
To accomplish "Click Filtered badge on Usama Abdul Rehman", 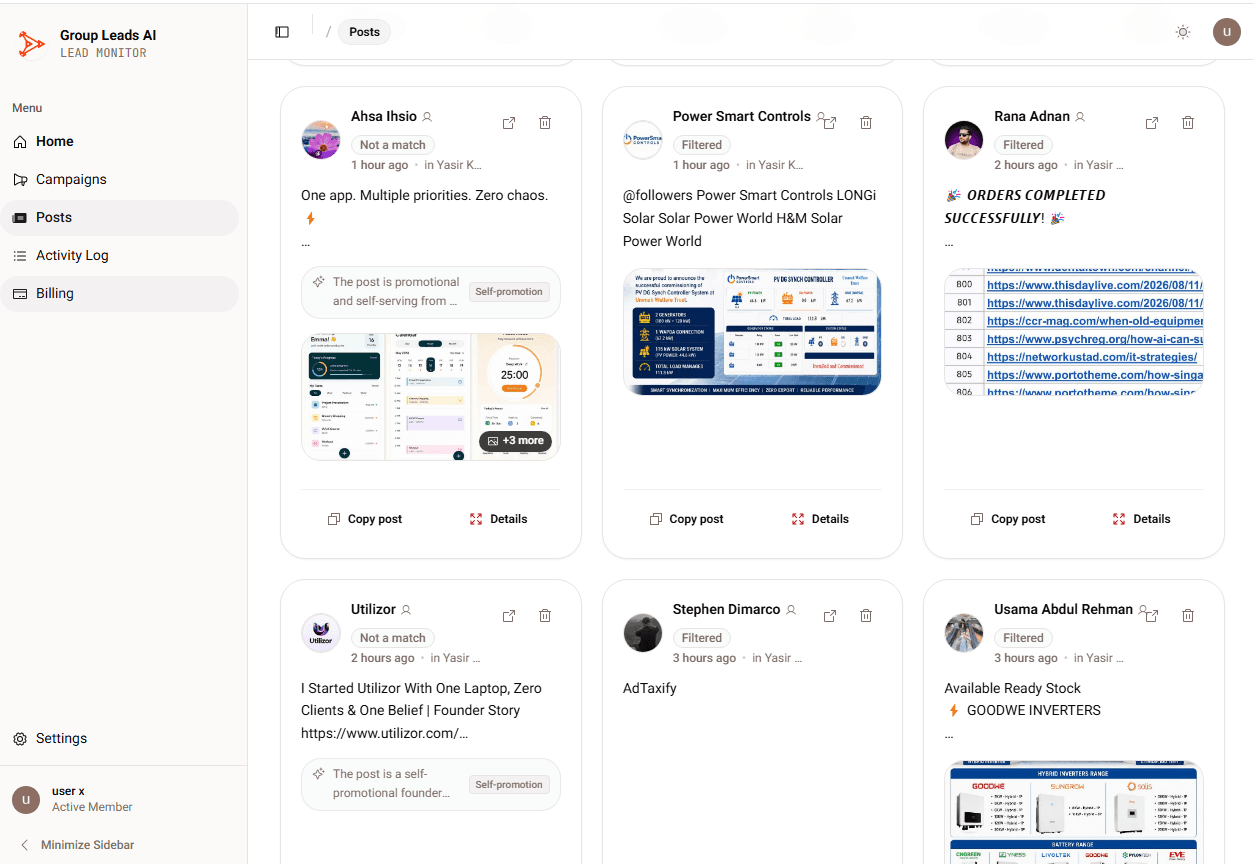I will pos(1023,638).
